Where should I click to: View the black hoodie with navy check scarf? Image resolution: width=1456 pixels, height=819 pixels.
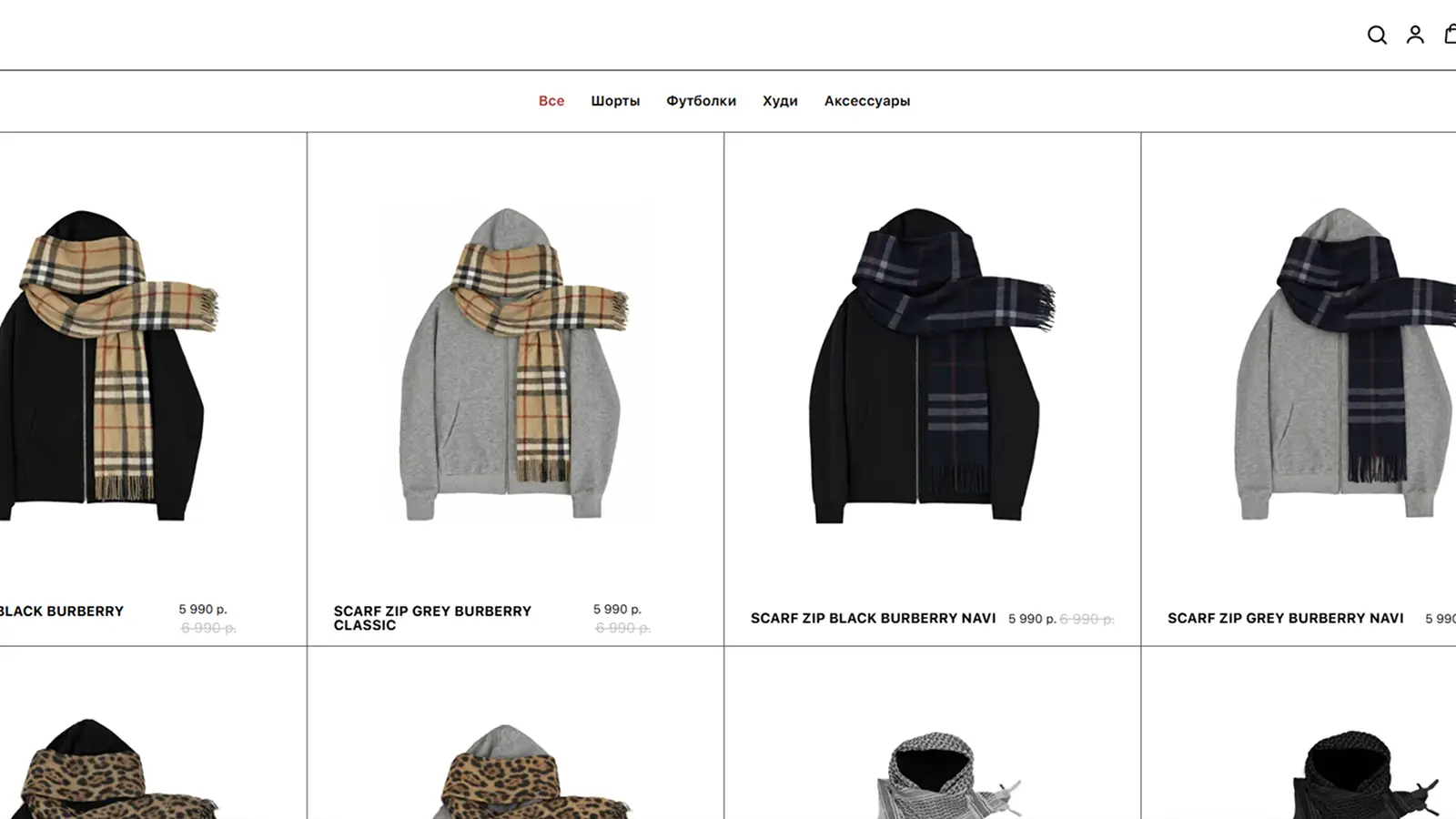point(931,366)
